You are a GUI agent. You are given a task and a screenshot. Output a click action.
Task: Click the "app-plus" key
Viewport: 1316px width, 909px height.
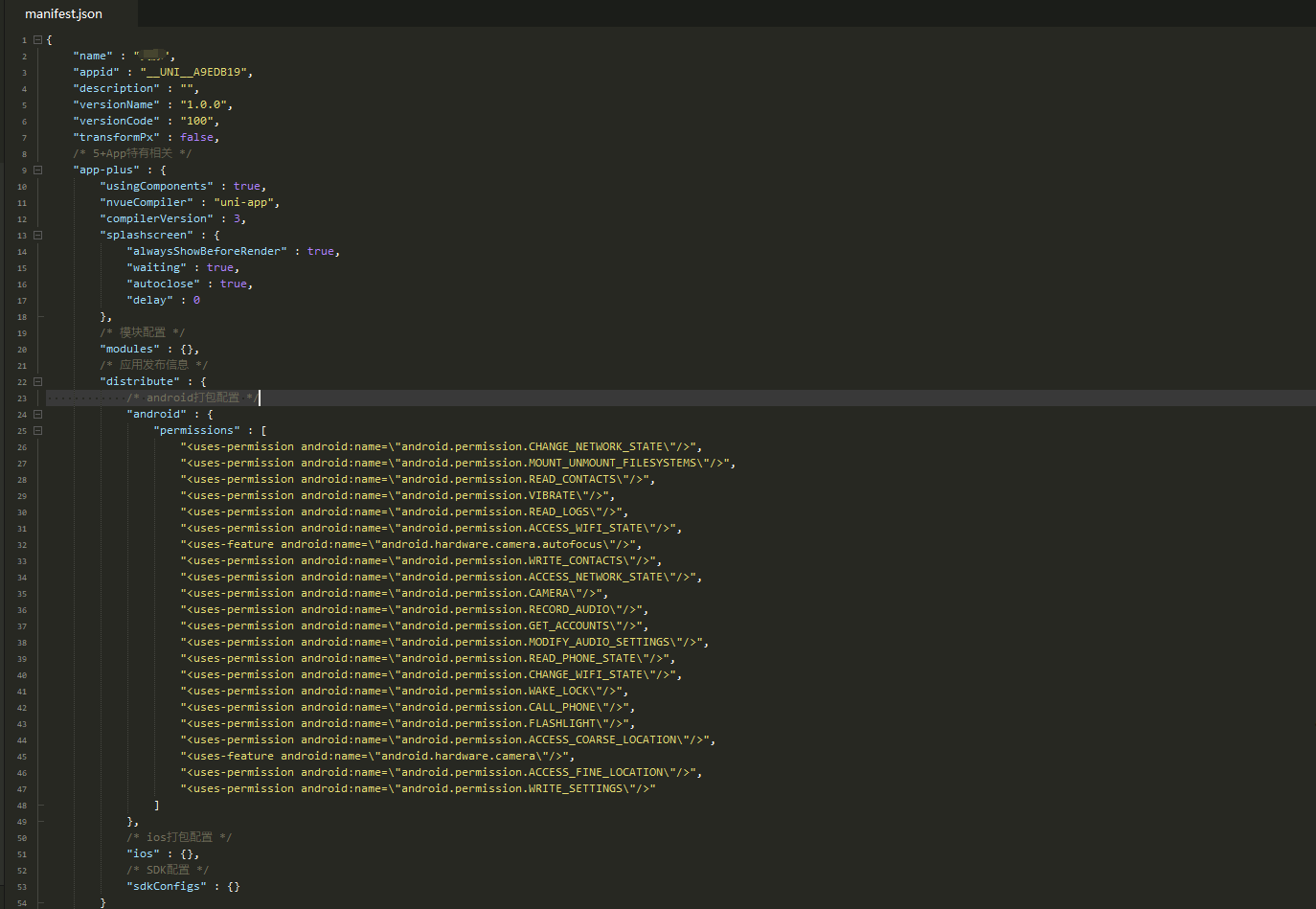coord(106,170)
